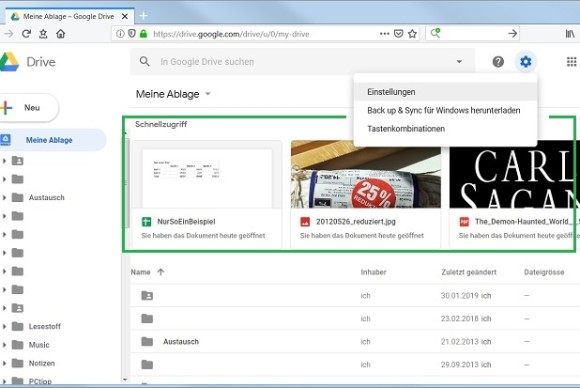
Task: Select the row dated 29.09.2013
Action: pos(355,364)
